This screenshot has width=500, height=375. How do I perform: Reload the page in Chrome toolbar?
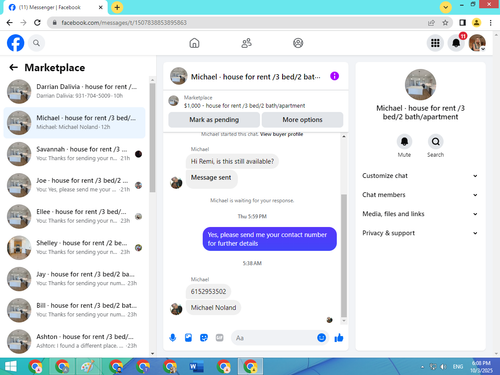(37, 23)
